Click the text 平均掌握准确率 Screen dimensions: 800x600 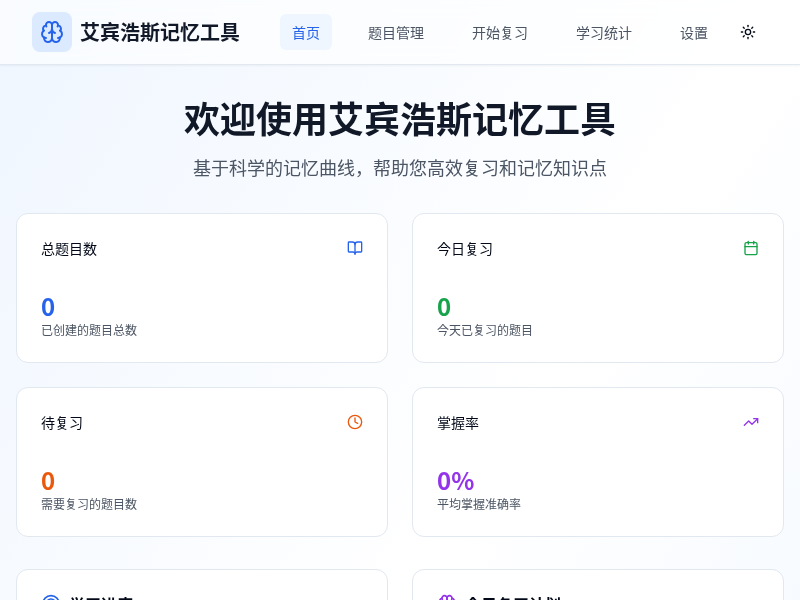tap(479, 504)
